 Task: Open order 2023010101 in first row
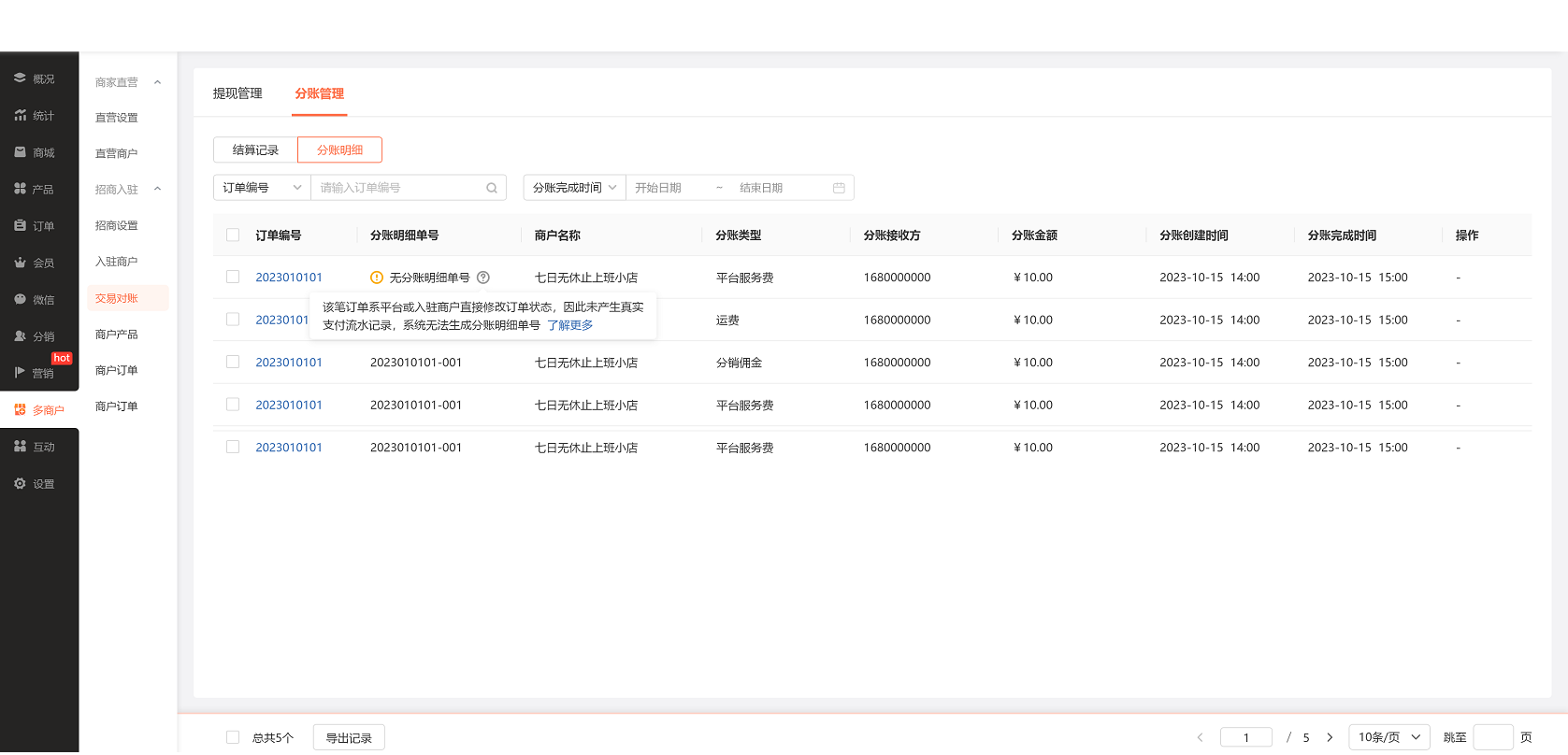pyautogui.click(x=289, y=278)
